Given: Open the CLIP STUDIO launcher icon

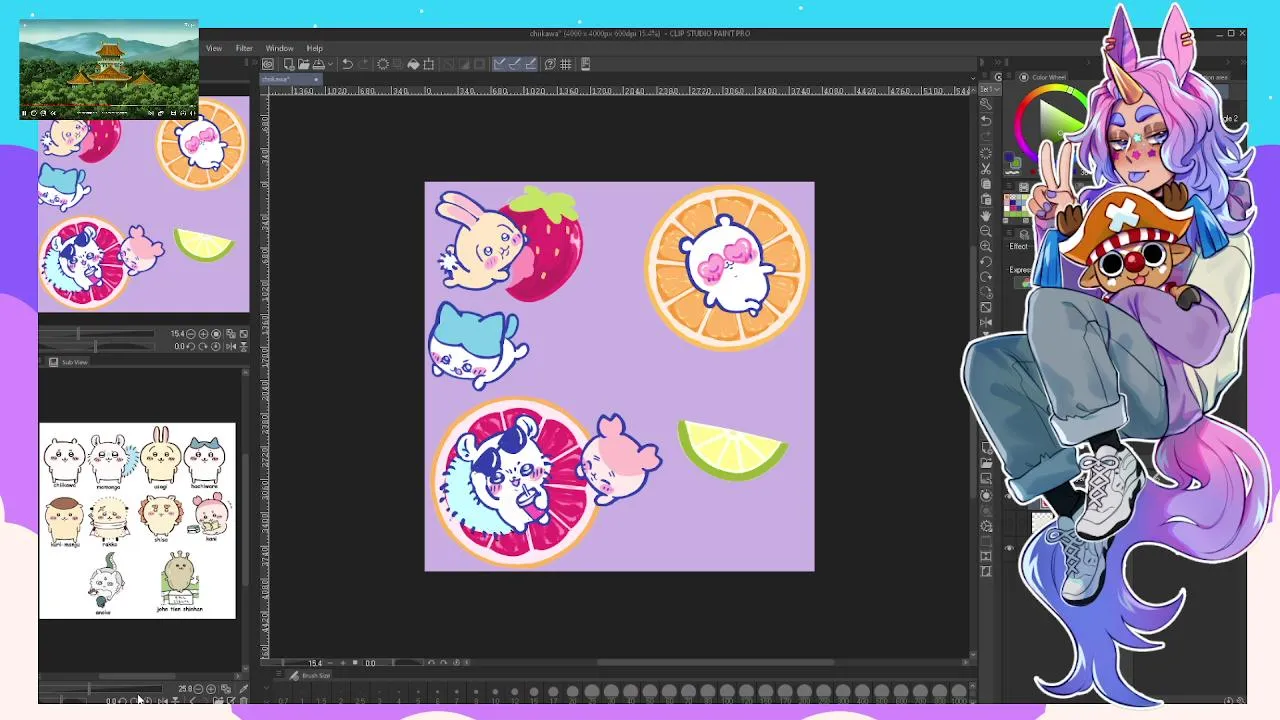Looking at the screenshot, I should tap(268, 64).
